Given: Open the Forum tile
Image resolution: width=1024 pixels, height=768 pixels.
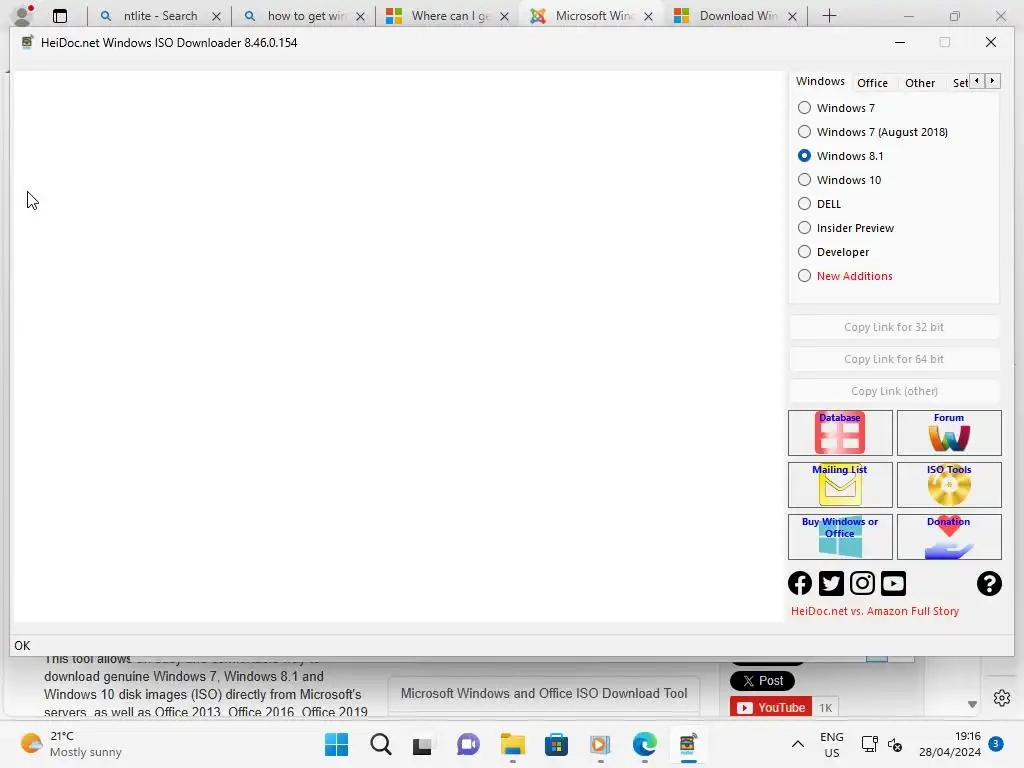Looking at the screenshot, I should 949,433.
